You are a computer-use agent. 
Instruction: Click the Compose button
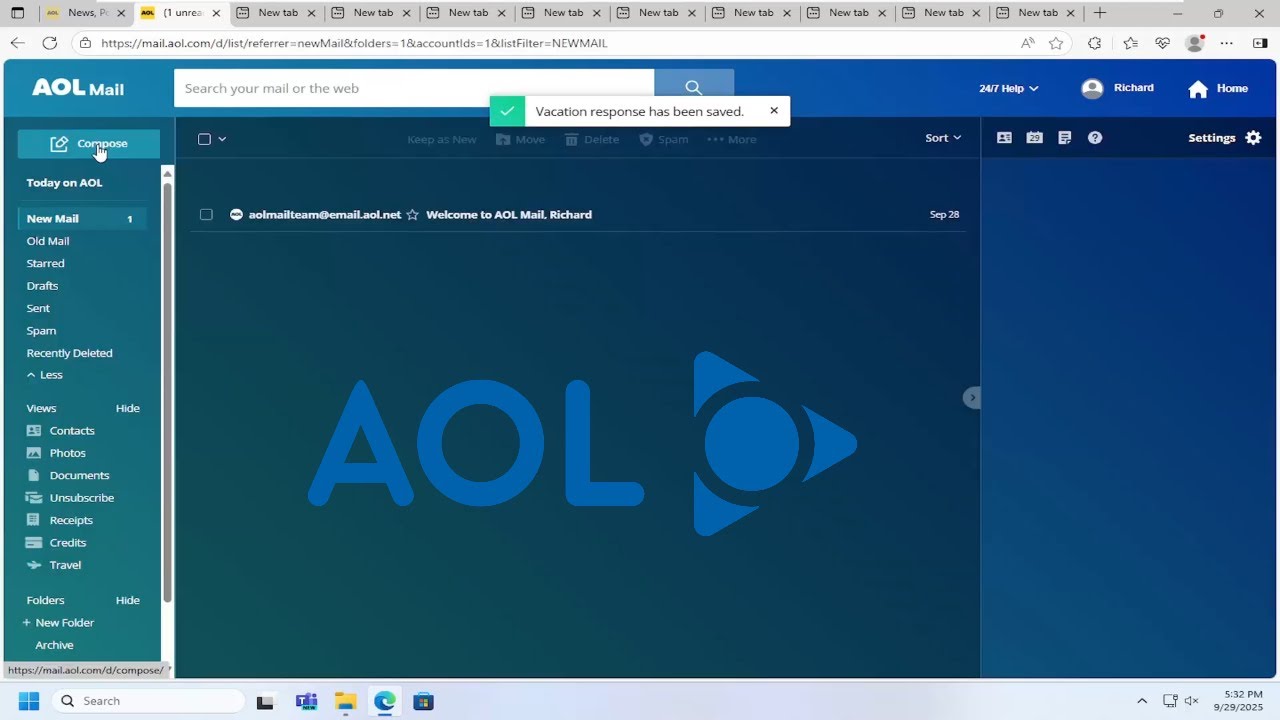[89, 144]
